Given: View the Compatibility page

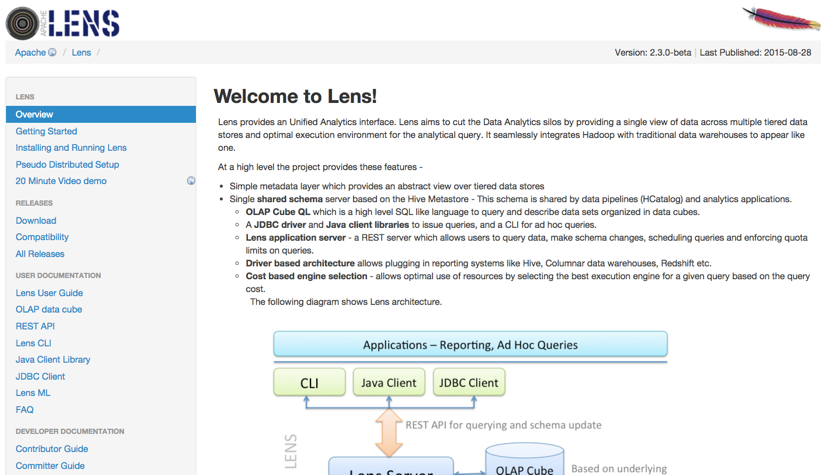Looking at the screenshot, I should (x=42, y=237).
